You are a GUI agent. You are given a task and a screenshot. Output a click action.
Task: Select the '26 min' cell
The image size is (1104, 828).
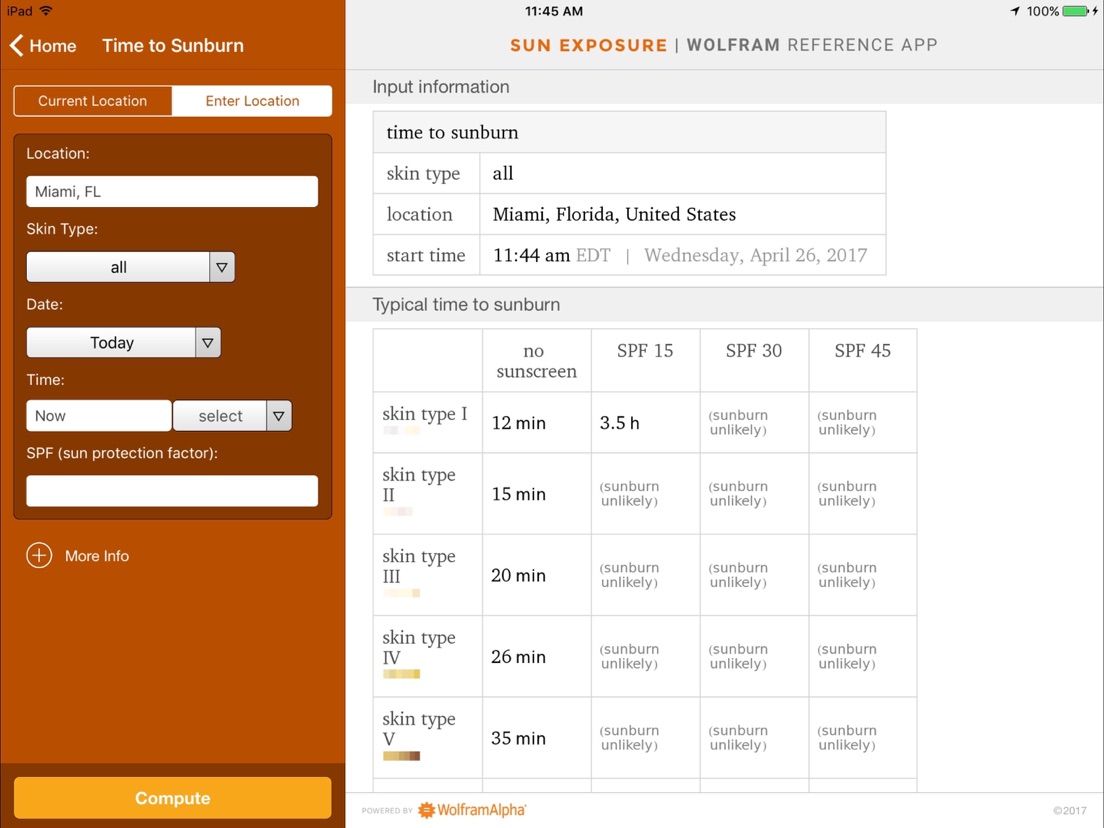(537, 656)
